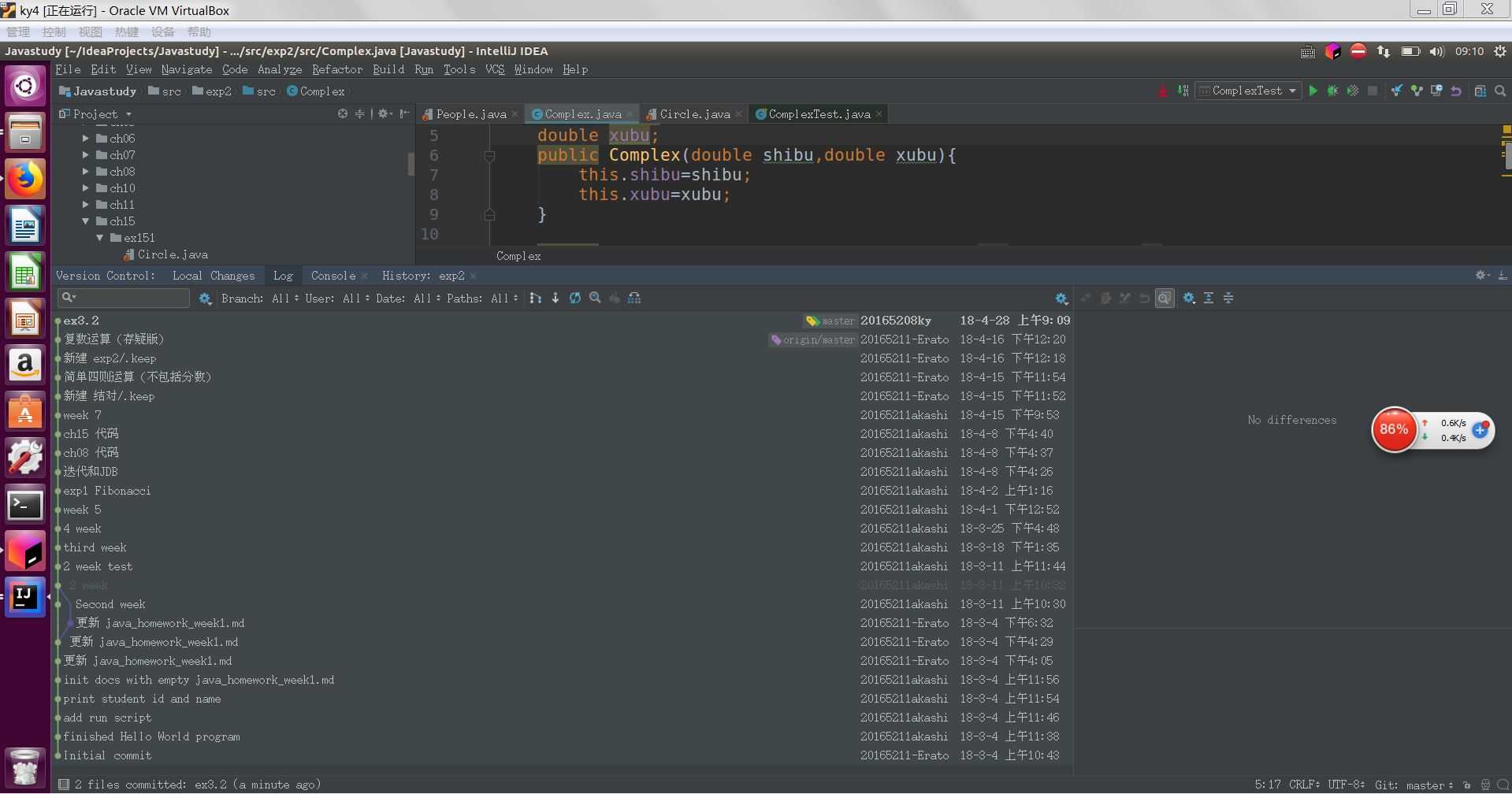Open log Quick Settings gear

pyautogui.click(x=206, y=299)
